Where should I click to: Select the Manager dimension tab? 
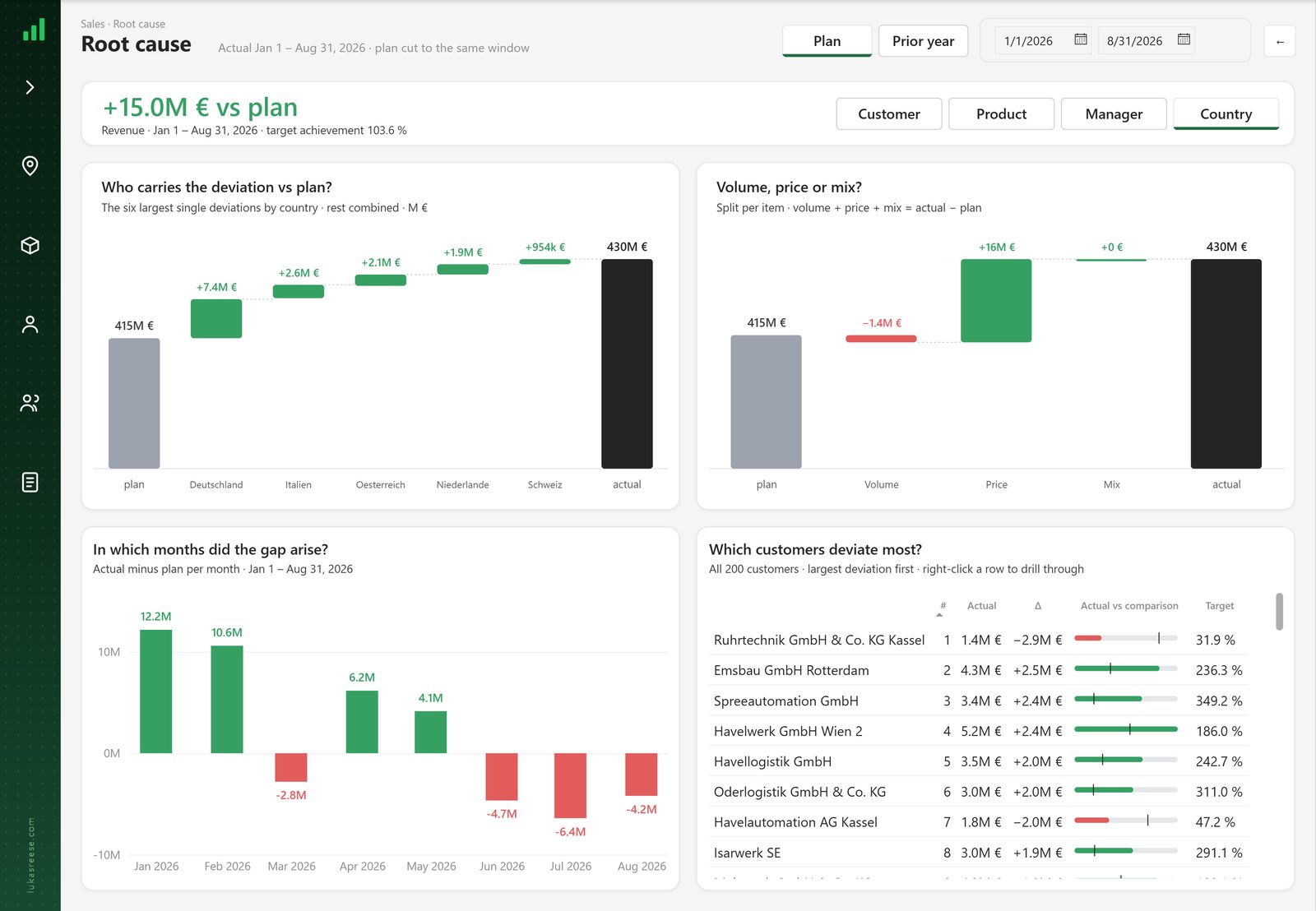point(1114,114)
